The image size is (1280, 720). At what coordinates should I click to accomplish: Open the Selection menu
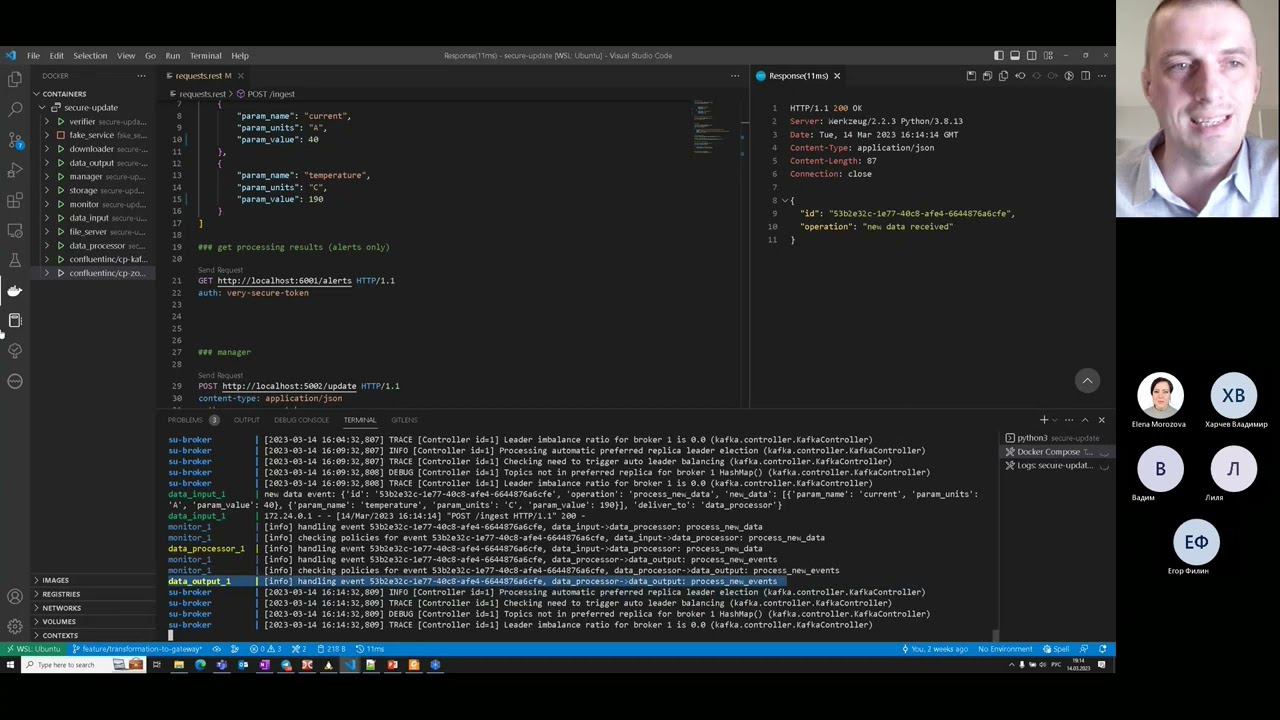pos(90,56)
